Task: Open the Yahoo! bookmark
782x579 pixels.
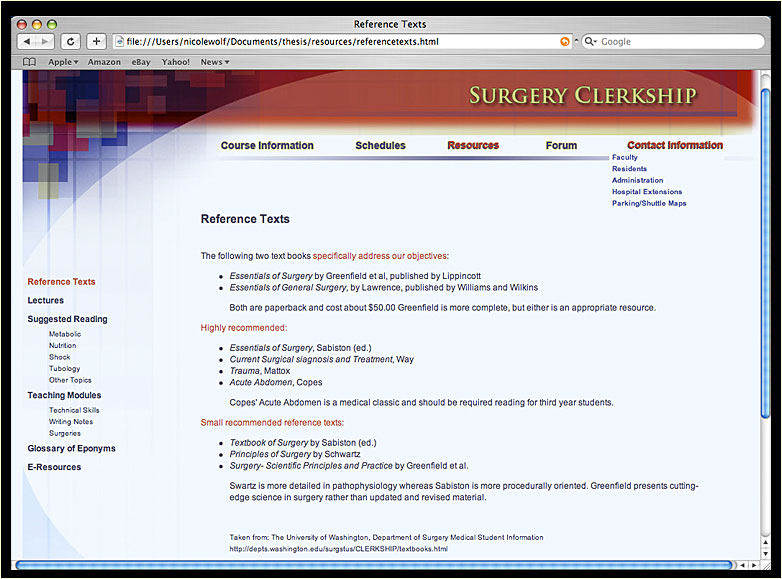Action: [x=176, y=62]
